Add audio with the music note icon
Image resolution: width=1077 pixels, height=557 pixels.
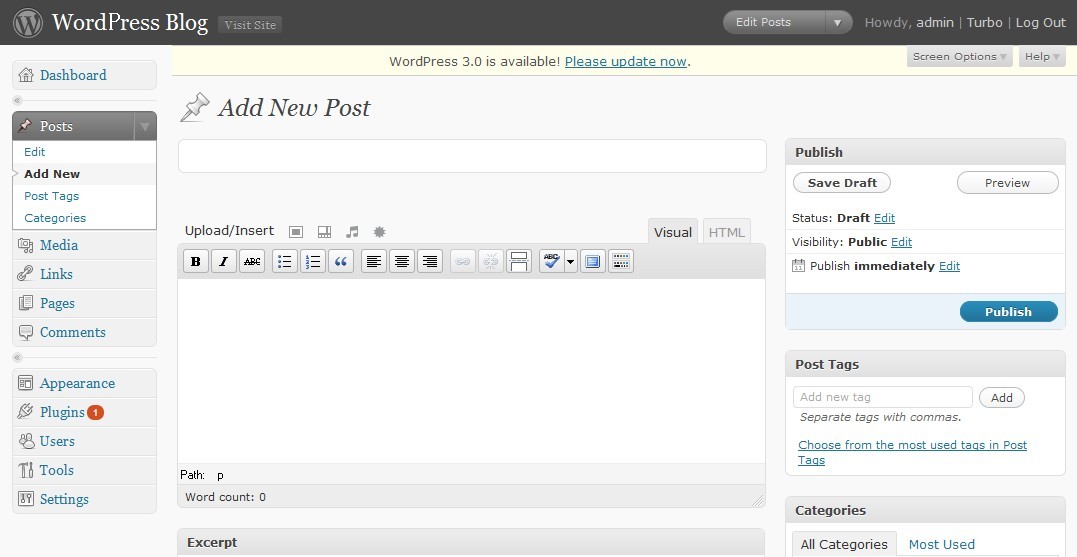(x=352, y=232)
